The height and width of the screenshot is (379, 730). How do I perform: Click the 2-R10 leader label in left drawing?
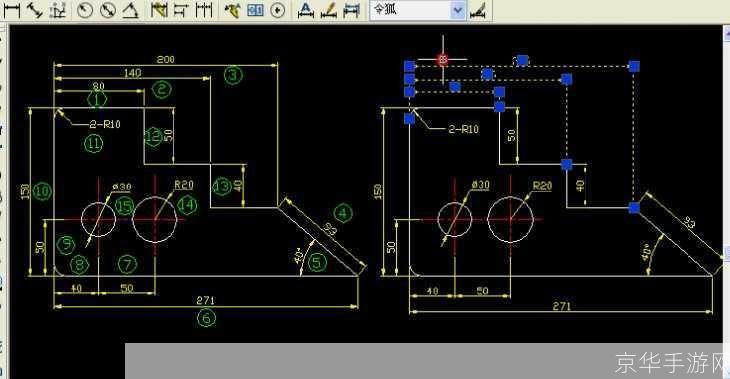(x=105, y=124)
